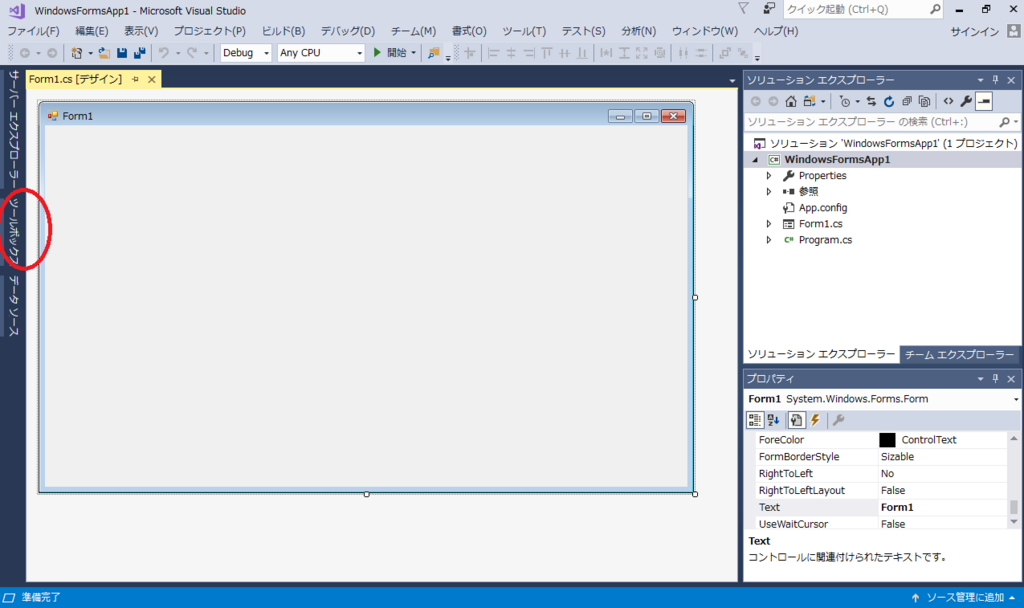The width and height of the screenshot is (1024, 608).
Task: Open the ツール(T) menu
Action: (524, 31)
